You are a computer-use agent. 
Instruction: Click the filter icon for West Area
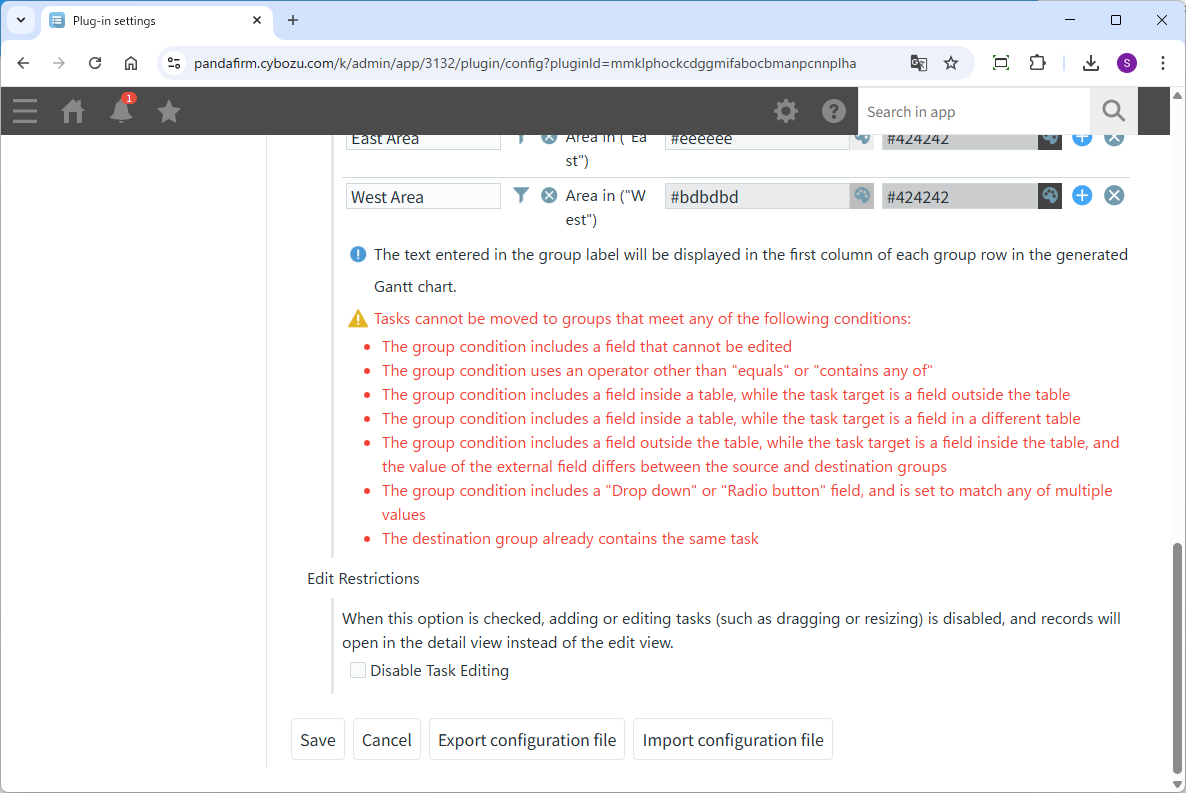(520, 196)
